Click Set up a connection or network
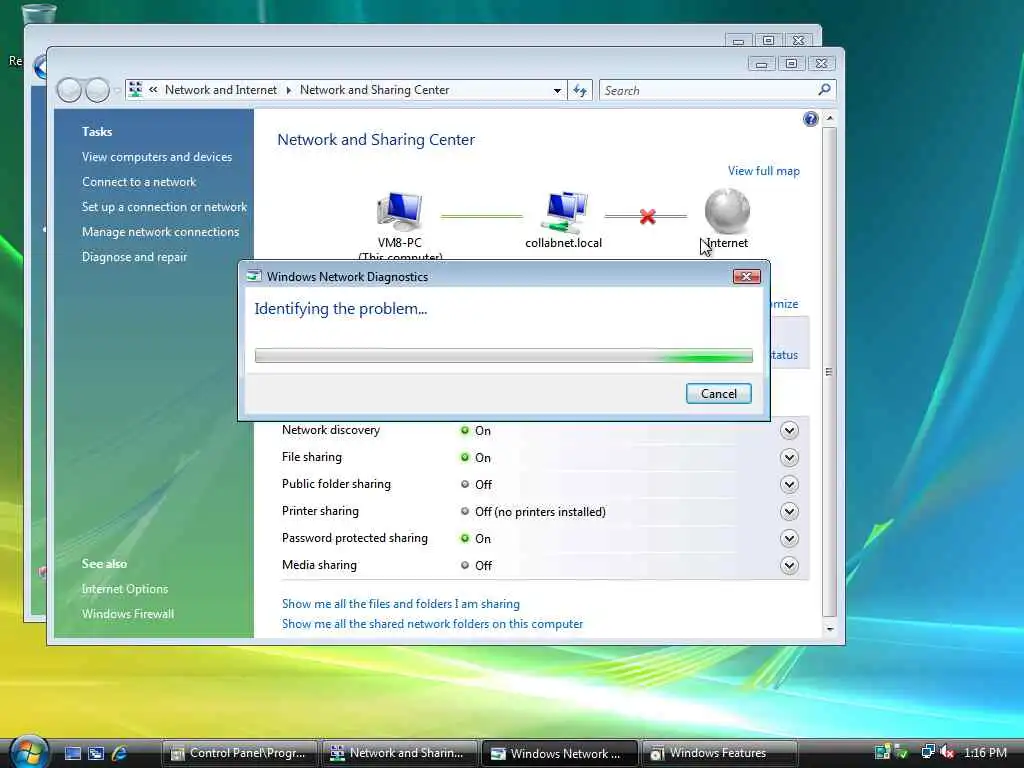 (164, 207)
